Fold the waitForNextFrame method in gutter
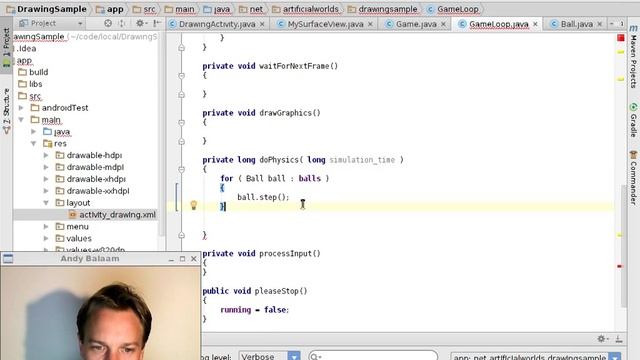The width and height of the screenshot is (640, 360). tap(182, 76)
